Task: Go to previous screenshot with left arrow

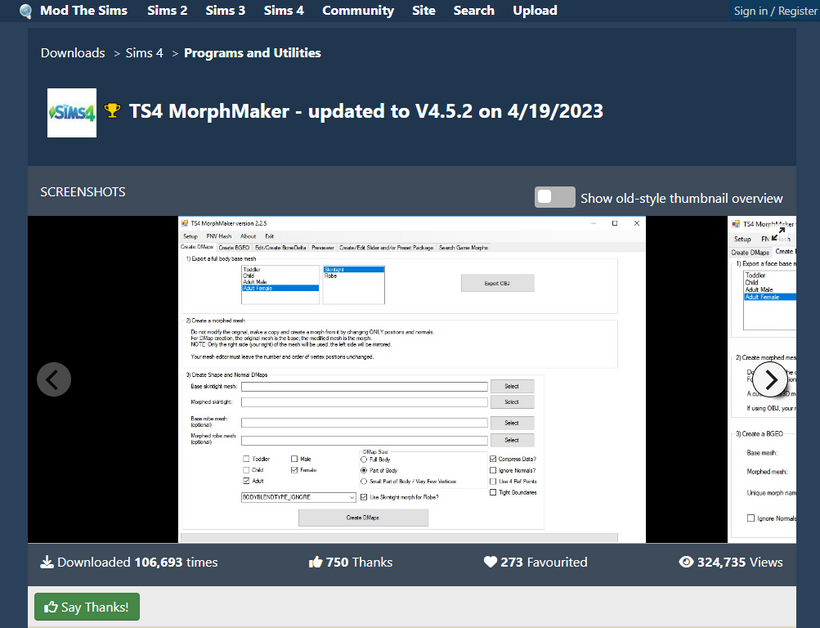Action: pos(54,379)
